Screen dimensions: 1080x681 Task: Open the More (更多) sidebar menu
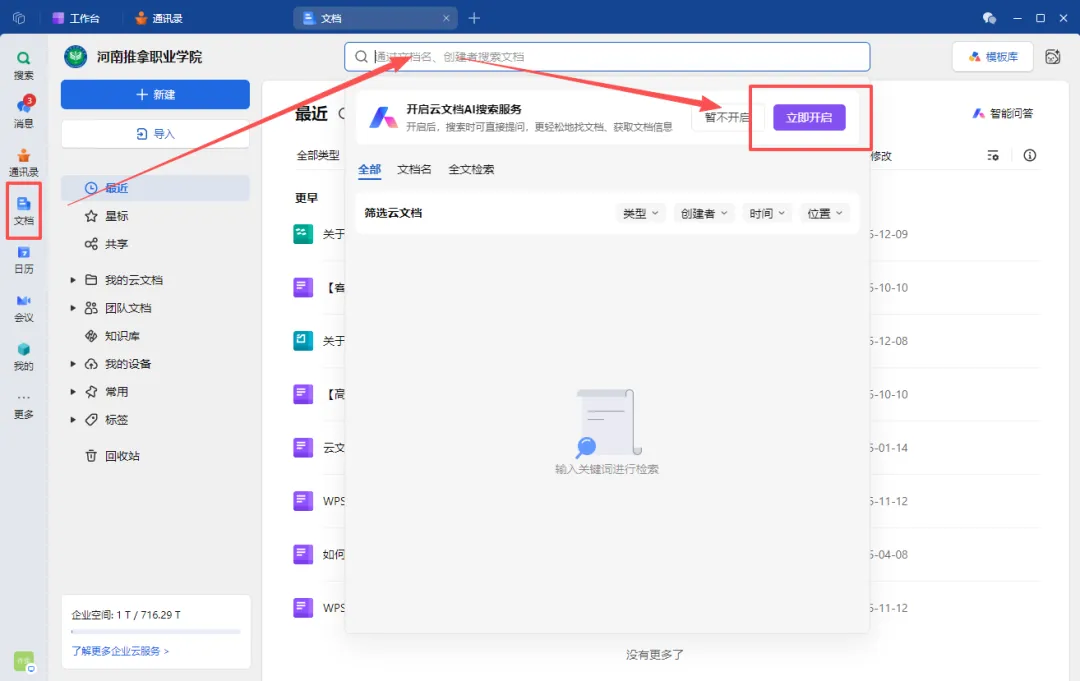[x=23, y=406]
